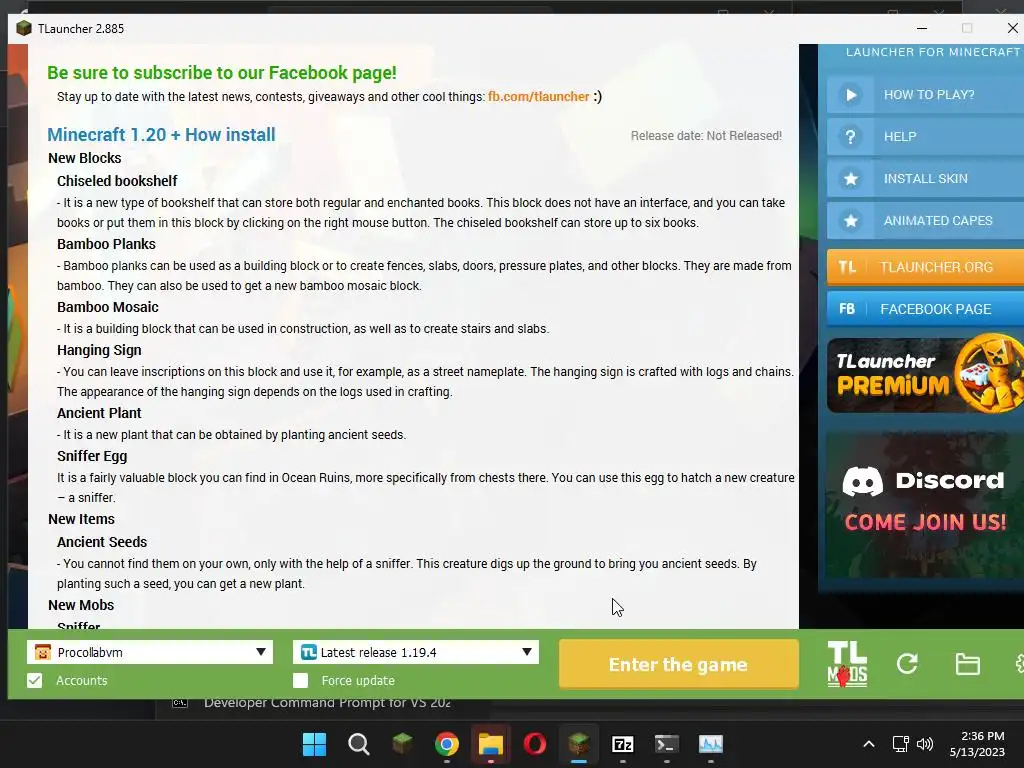The width and height of the screenshot is (1024, 768).
Task: Click the network tray icon
Action: (901, 744)
